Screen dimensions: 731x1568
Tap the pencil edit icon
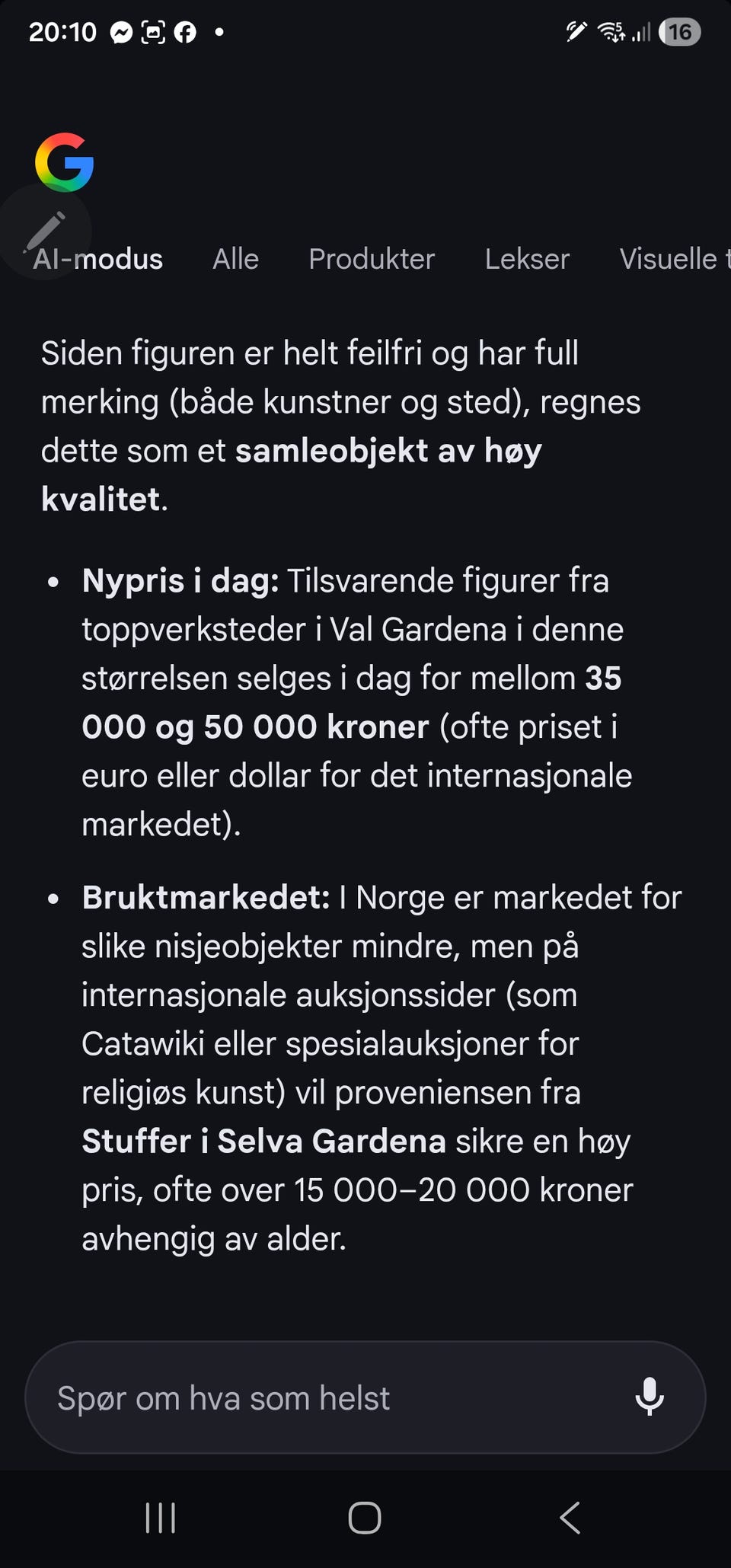(45, 232)
